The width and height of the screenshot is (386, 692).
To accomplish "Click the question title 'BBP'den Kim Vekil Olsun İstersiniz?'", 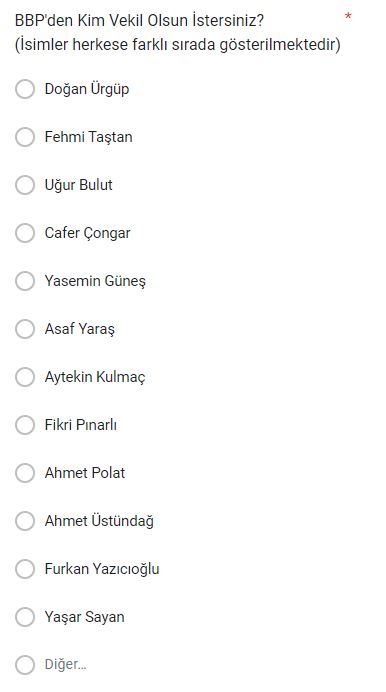I will coord(139,20).
